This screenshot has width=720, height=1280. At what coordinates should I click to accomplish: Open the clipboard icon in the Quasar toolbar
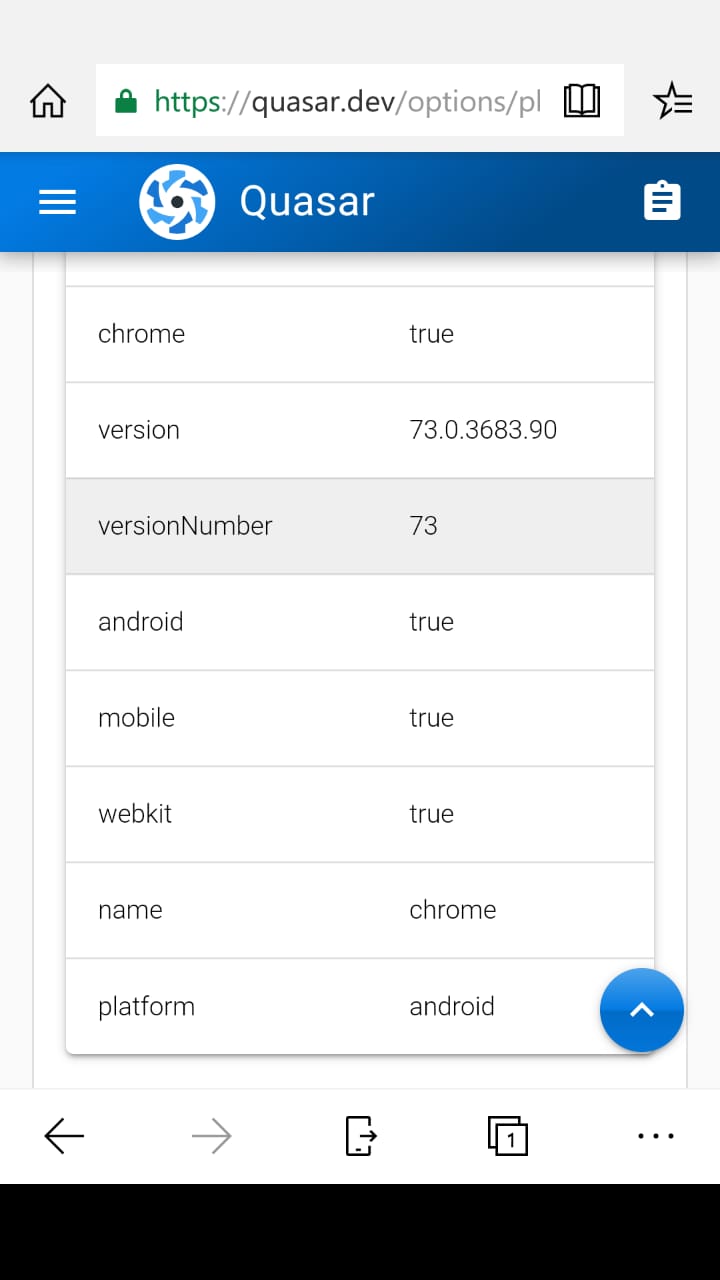(x=662, y=201)
